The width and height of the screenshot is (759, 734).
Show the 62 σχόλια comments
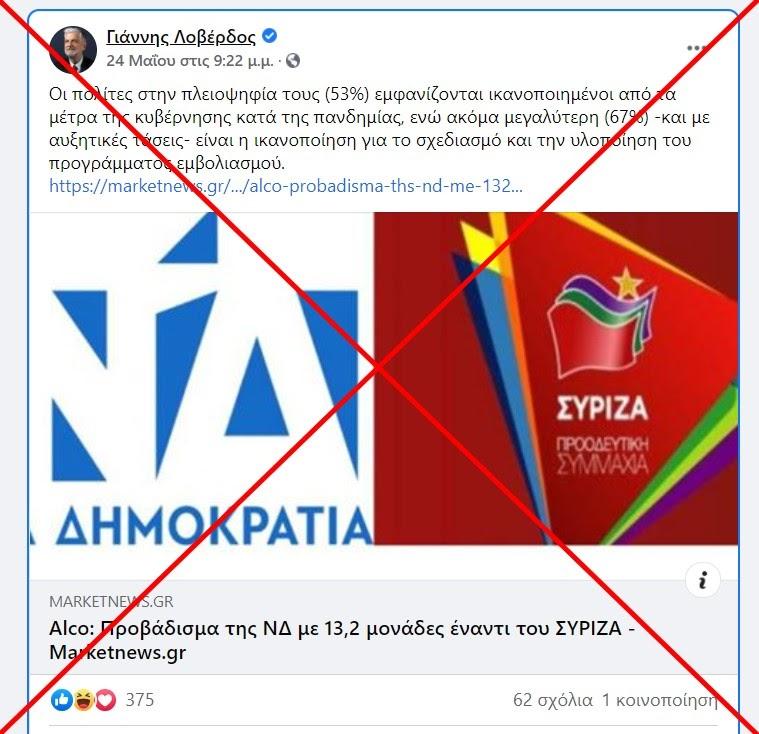click(553, 700)
